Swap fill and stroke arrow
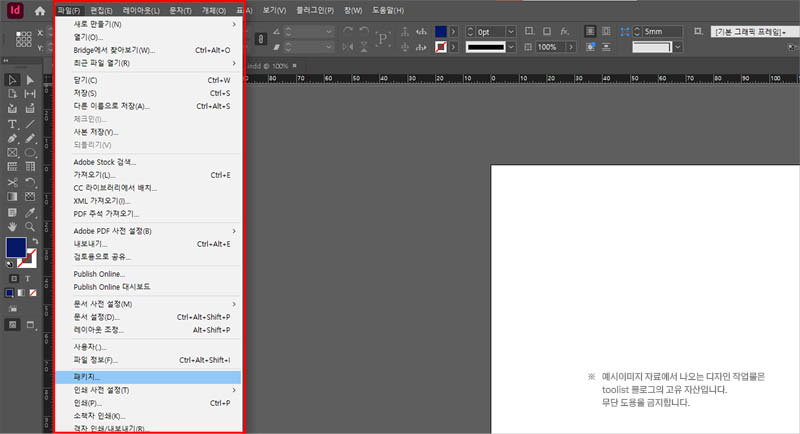This screenshot has width=800, height=434. click(35, 241)
